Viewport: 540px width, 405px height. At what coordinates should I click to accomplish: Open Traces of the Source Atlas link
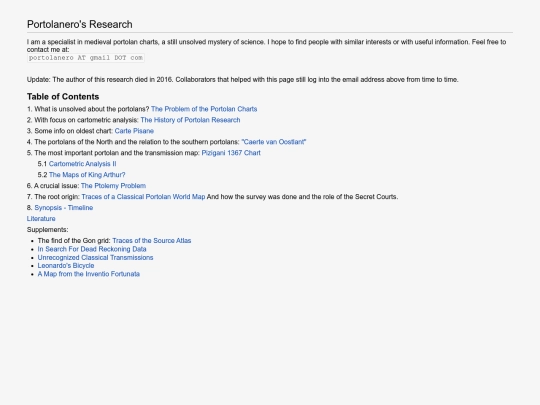coord(152,241)
